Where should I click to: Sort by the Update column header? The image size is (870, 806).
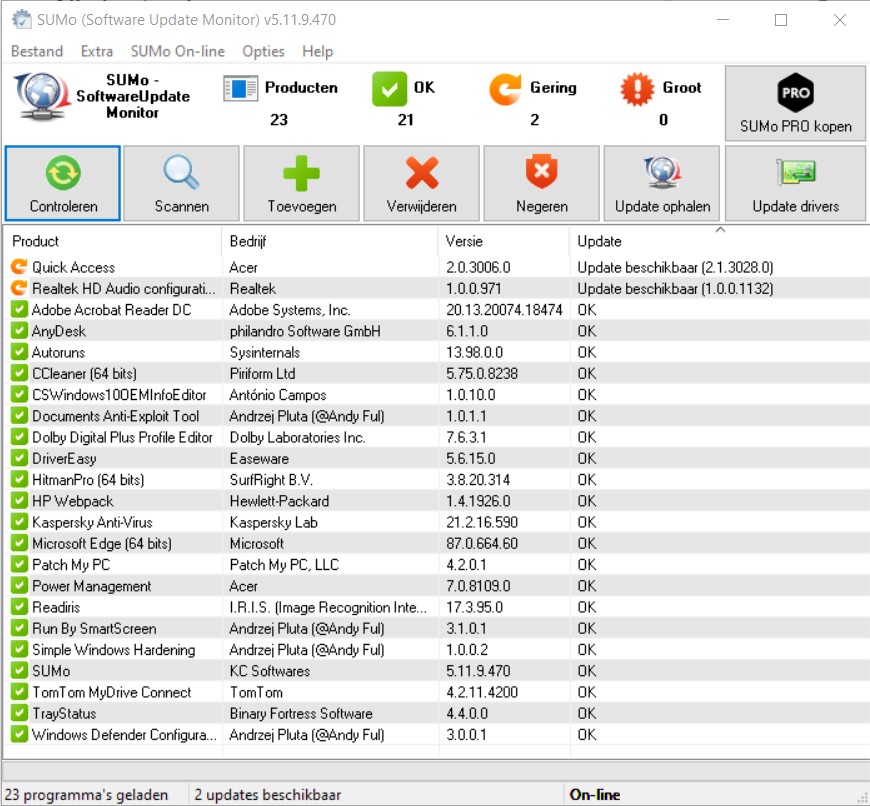pyautogui.click(x=719, y=241)
